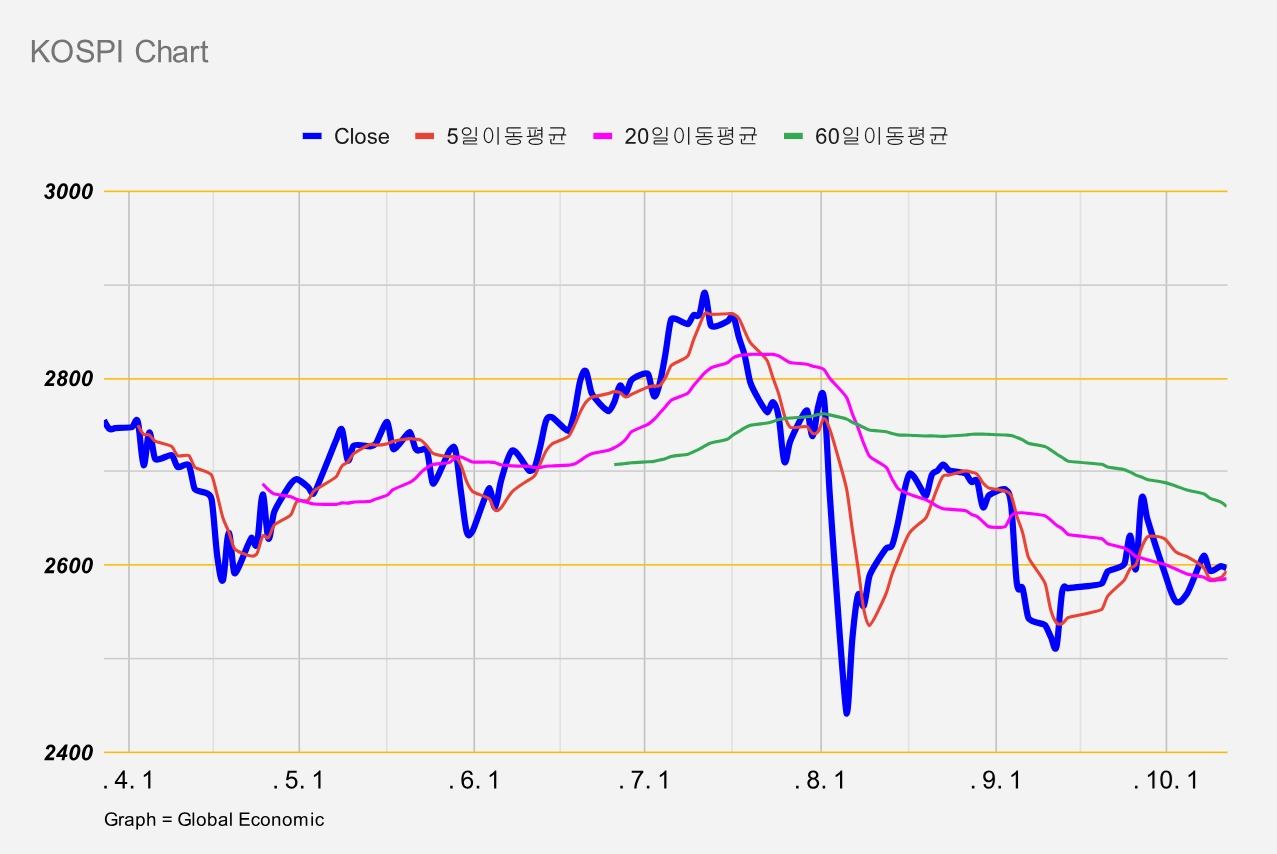Screen dimensions: 1277x854
Task: Click the 2400 y-axis label
Action: 69,753
